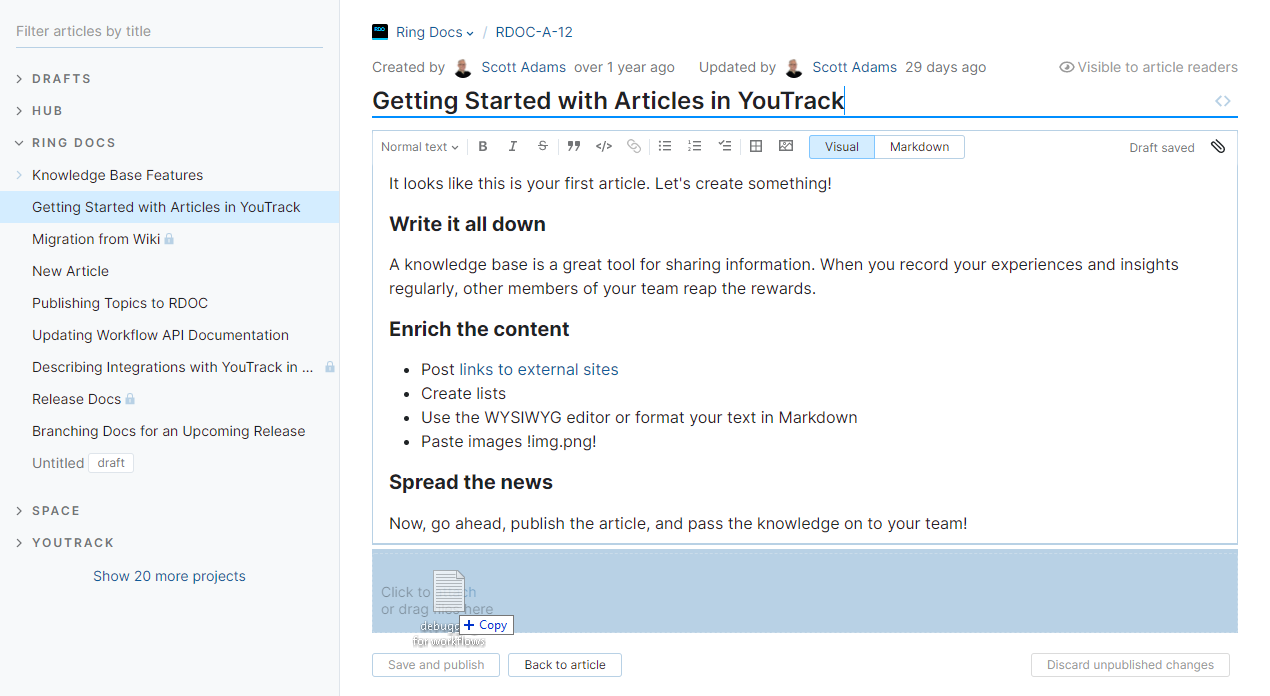
Task: Click the paperclip attach files icon
Action: point(1218,147)
